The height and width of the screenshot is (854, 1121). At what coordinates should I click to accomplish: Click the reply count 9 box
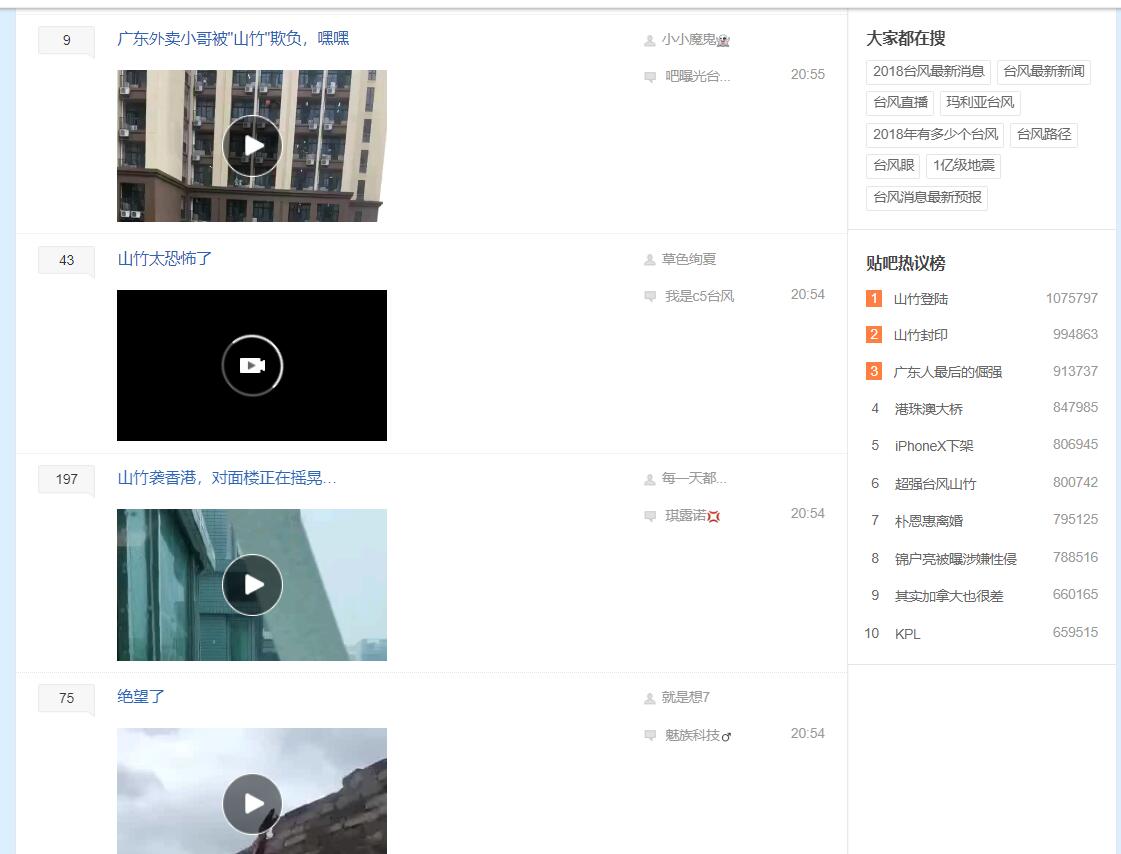coord(66,41)
